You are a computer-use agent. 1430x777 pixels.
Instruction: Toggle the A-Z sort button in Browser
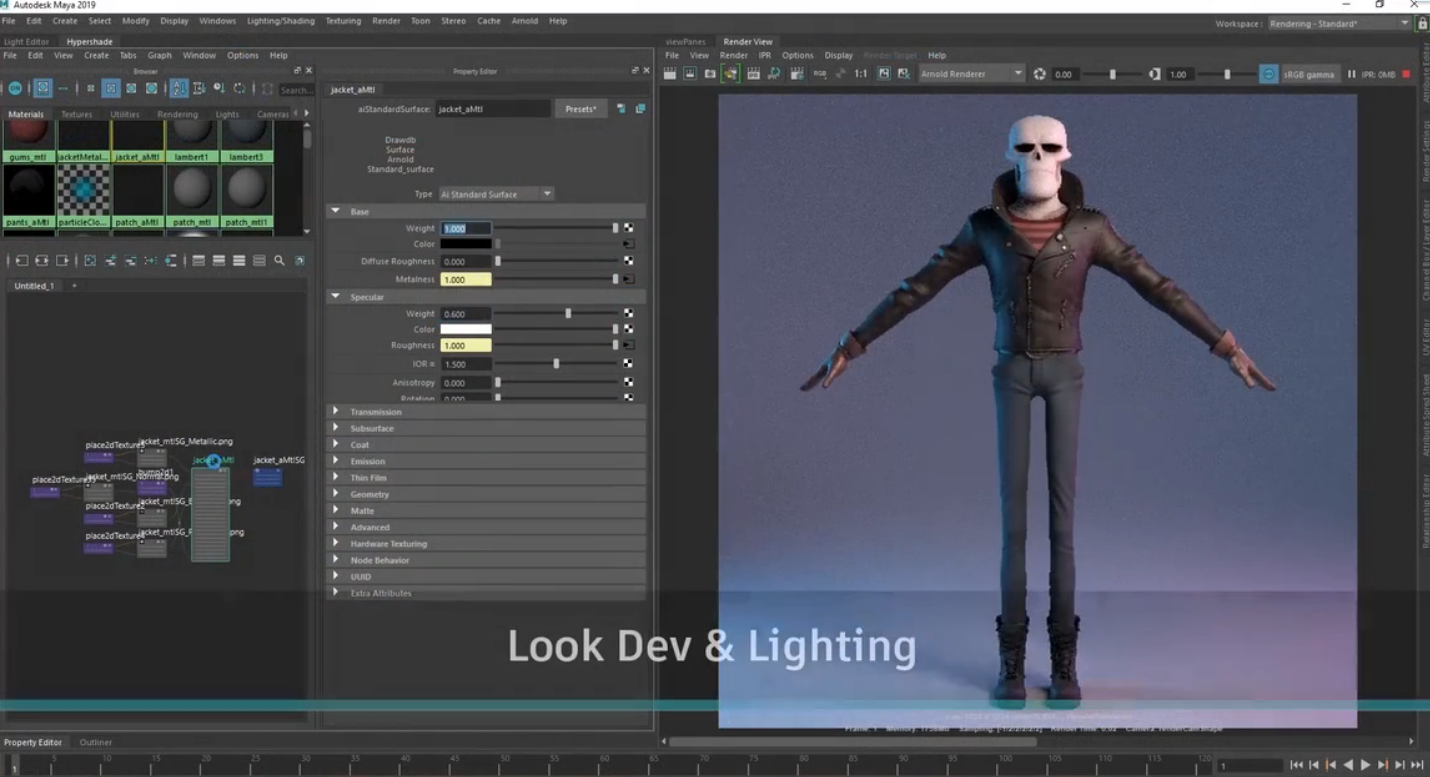(x=178, y=88)
